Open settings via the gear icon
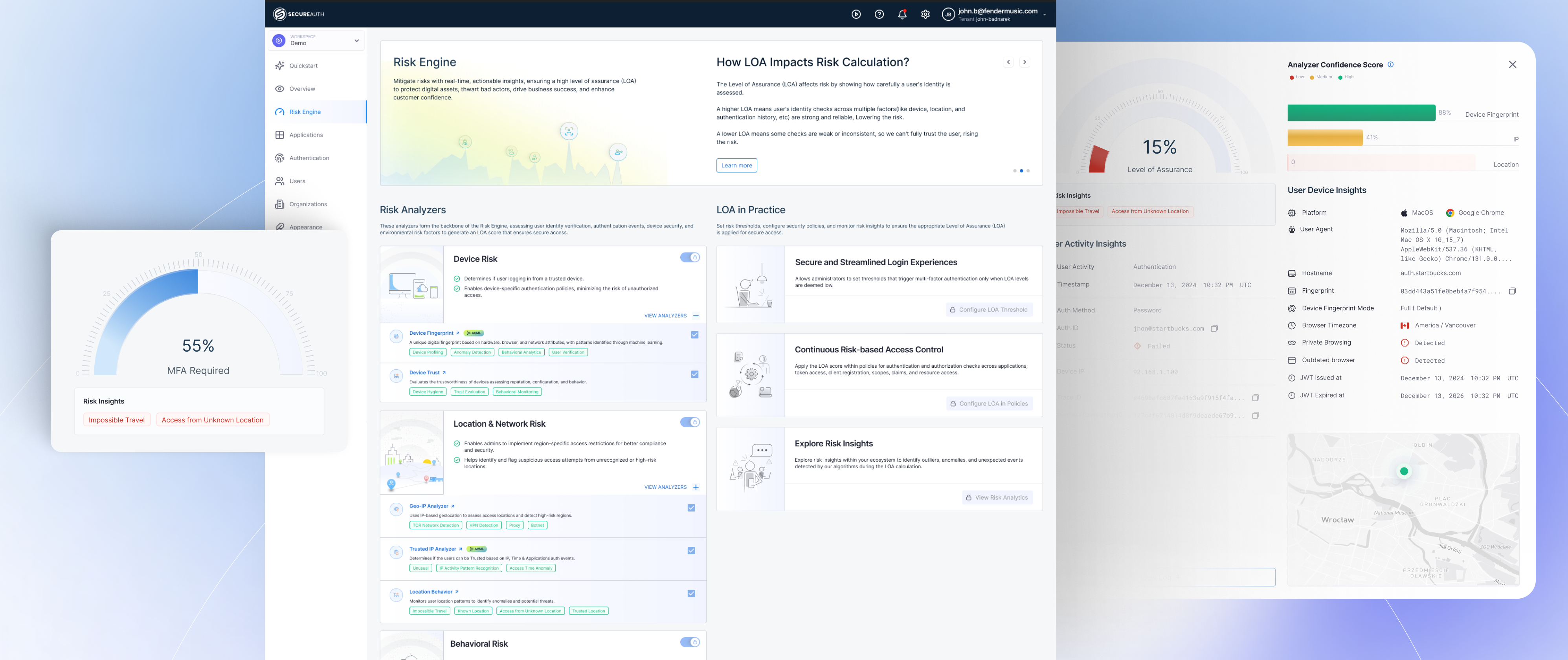1568x660 pixels. point(925,14)
